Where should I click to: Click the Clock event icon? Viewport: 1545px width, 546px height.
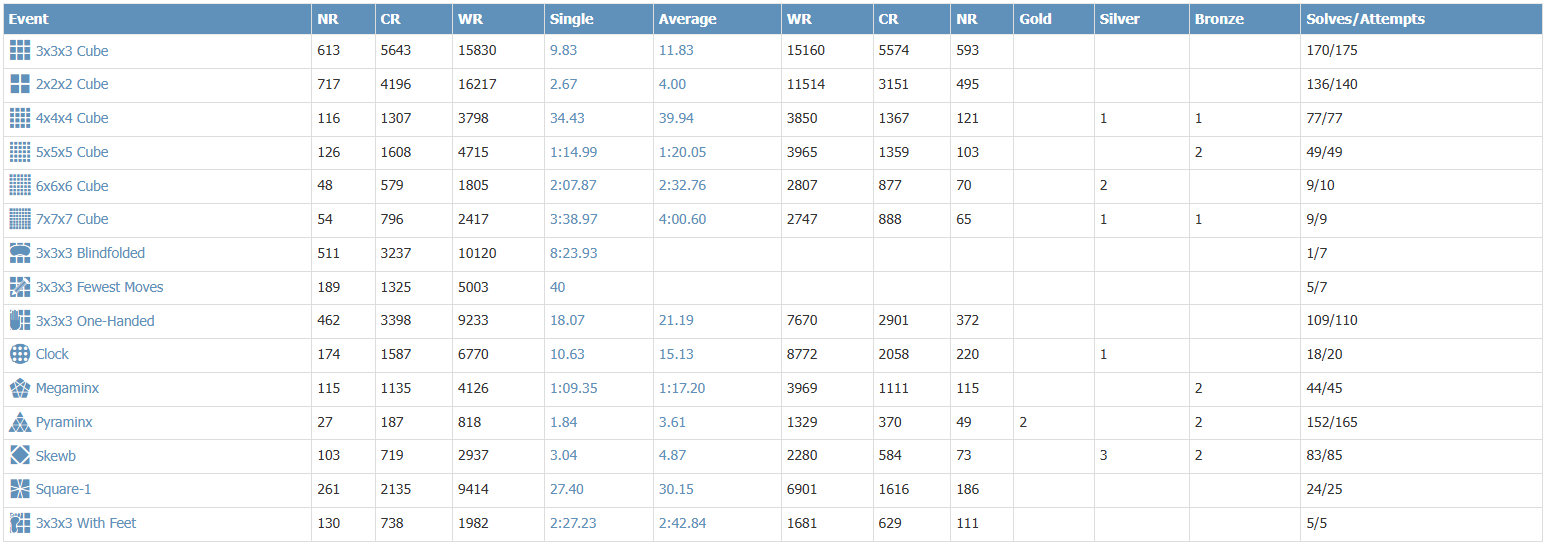(x=20, y=354)
